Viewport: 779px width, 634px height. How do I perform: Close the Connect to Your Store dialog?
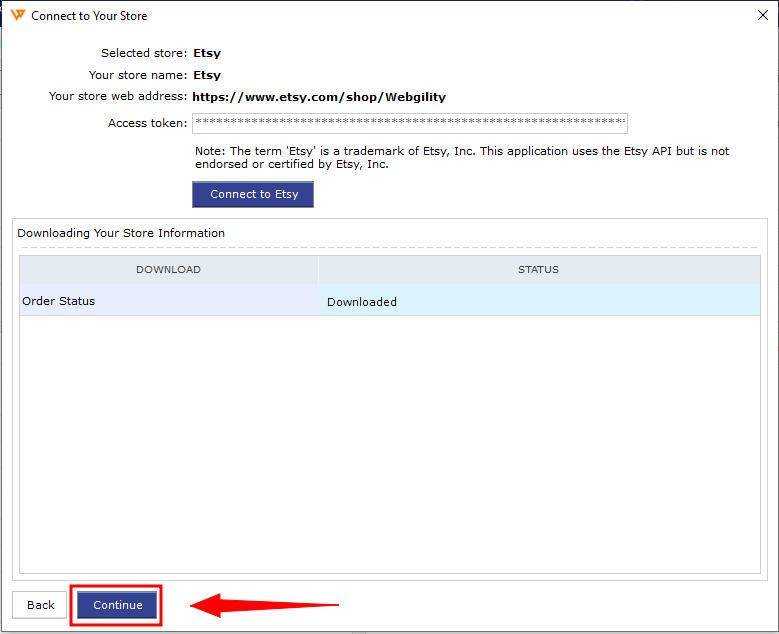(x=764, y=15)
